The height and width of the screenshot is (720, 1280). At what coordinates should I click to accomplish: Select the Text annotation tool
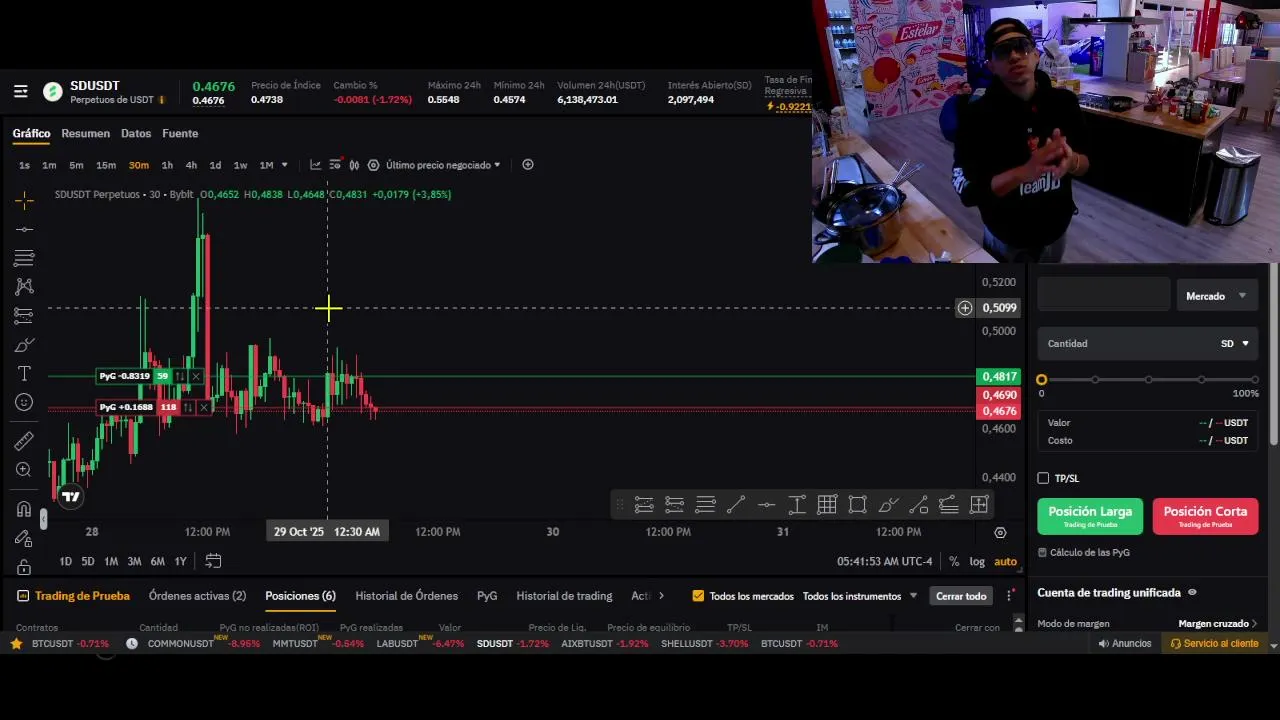[x=24, y=373]
